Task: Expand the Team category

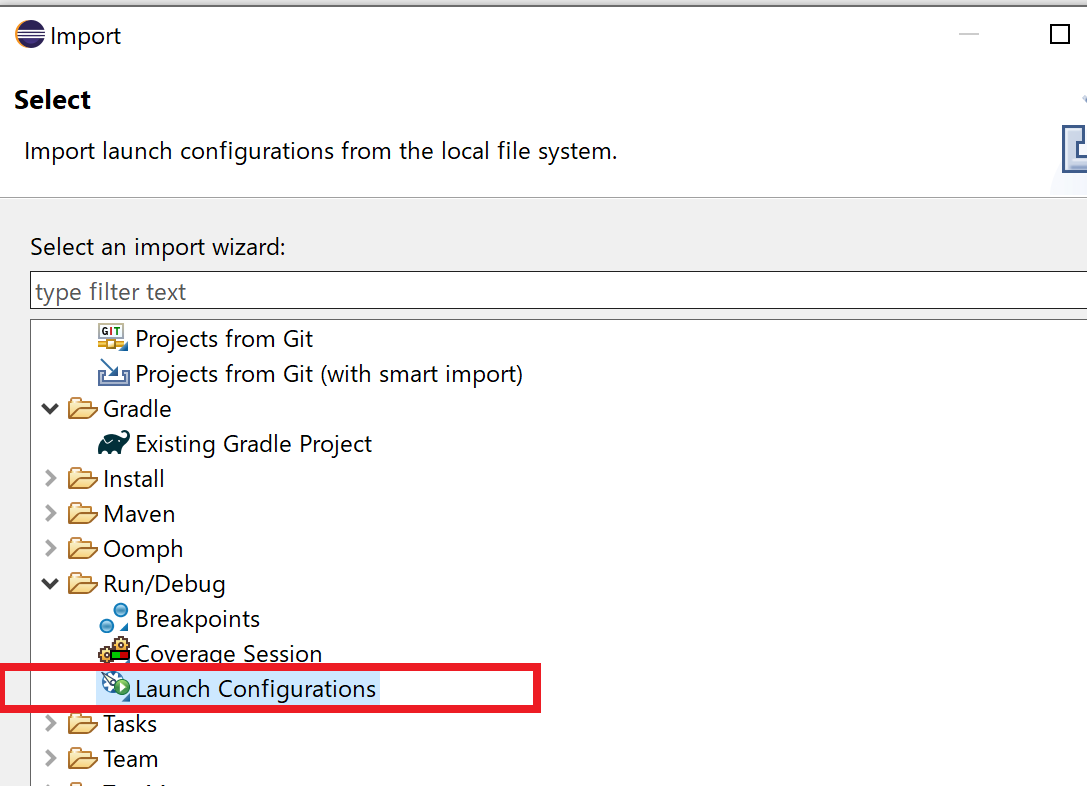Action: [x=49, y=758]
